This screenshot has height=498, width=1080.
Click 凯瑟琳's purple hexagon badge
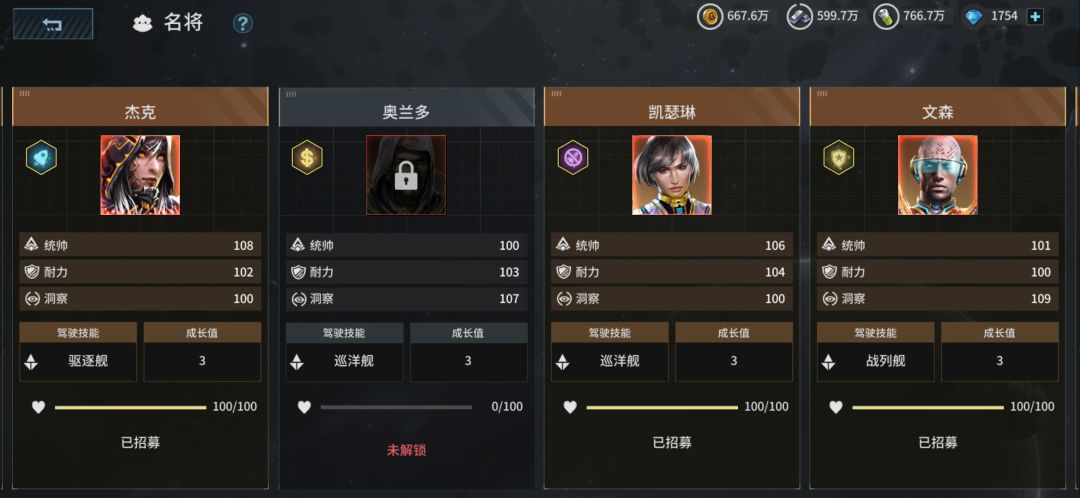coord(573,157)
